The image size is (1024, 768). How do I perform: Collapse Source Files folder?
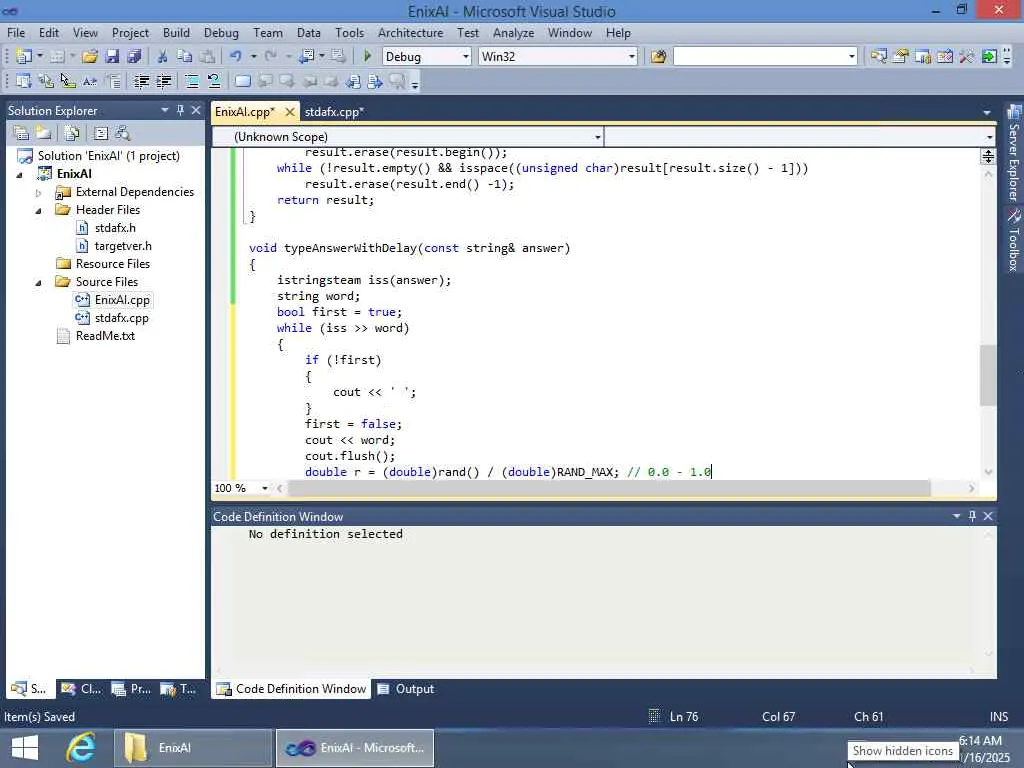[39, 282]
